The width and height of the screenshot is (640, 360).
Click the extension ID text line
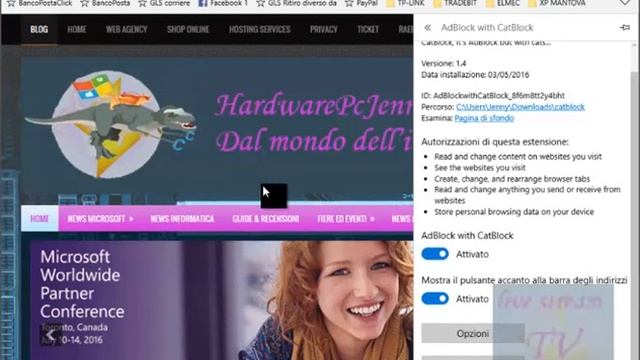pyautogui.click(x=493, y=96)
